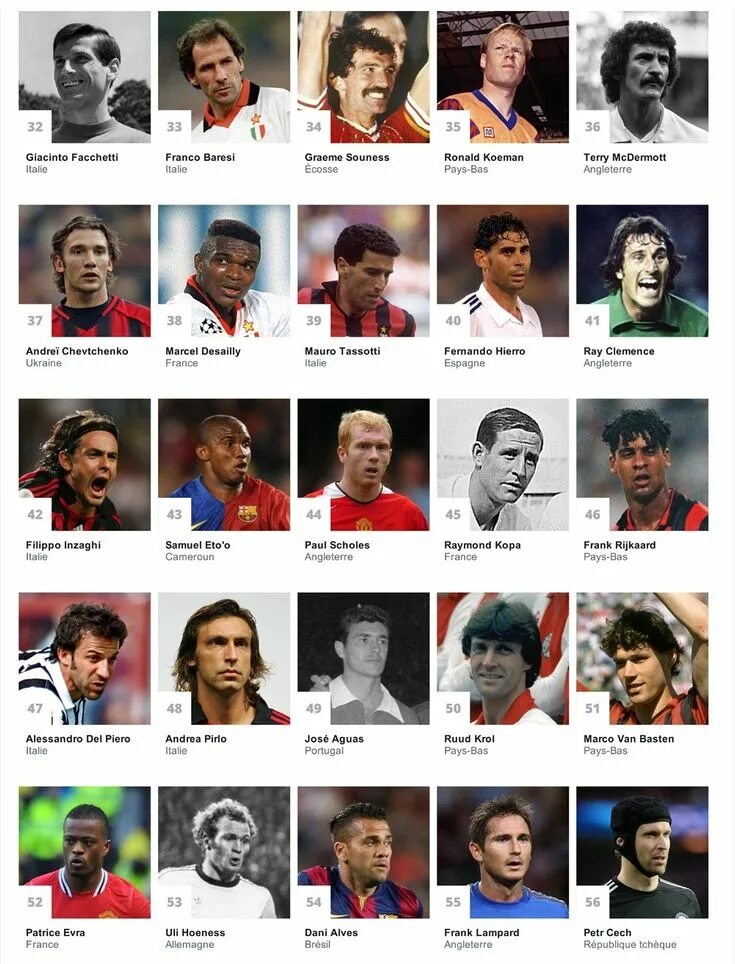The image size is (735, 964).
Task: Select Andreï Chevtchenko's thumbnail image
Action: [x=85, y=271]
